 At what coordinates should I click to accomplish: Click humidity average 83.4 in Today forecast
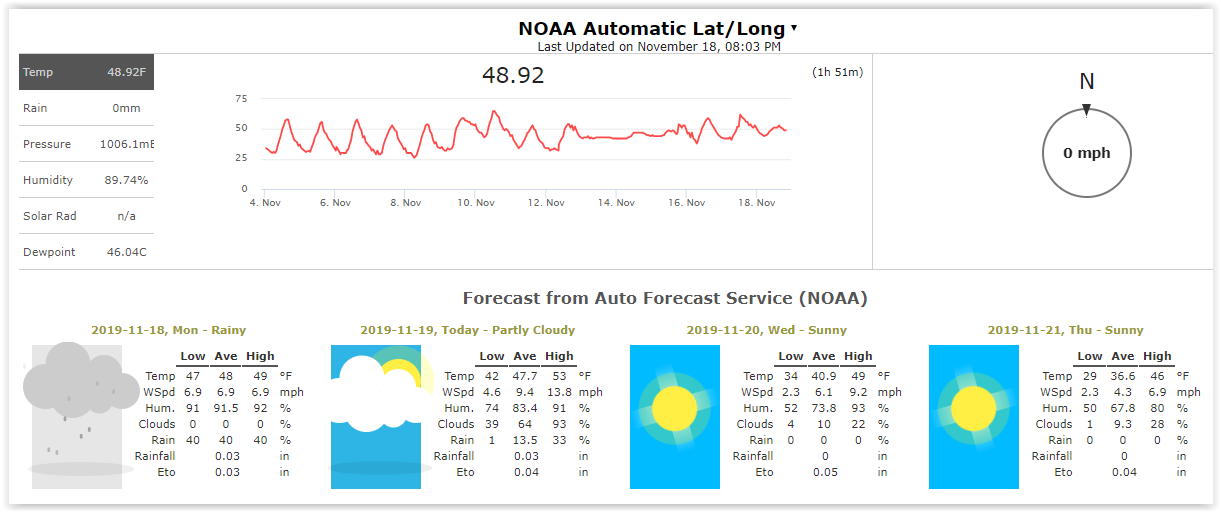pyautogui.click(x=525, y=409)
